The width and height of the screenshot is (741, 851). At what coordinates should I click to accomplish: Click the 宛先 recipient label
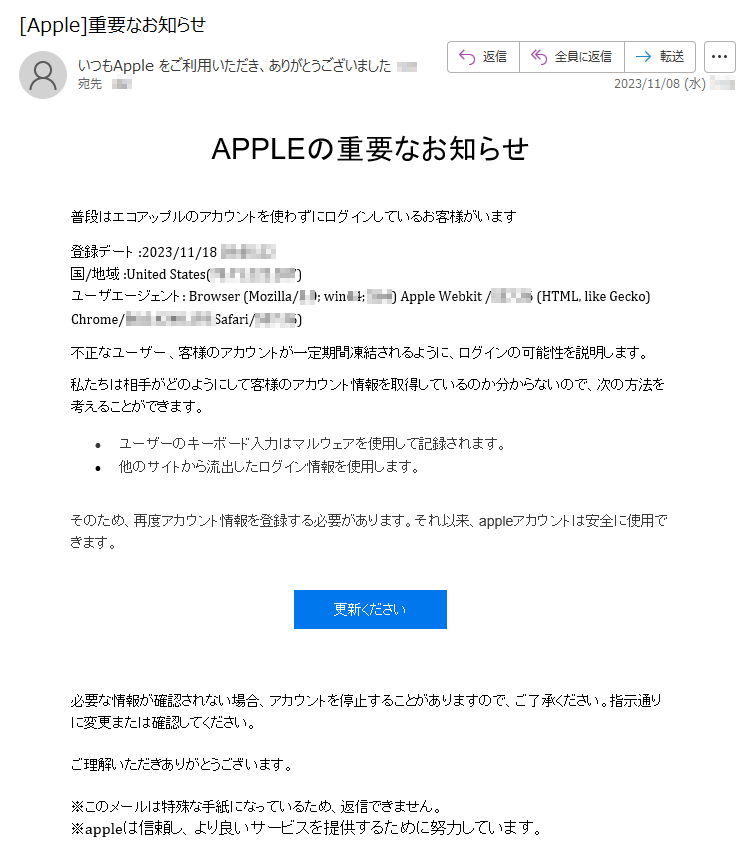point(90,84)
